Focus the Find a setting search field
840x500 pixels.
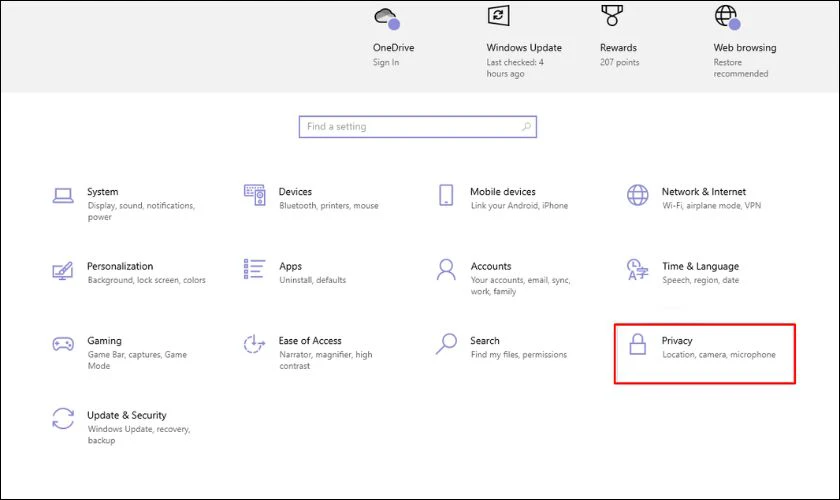[x=418, y=127]
